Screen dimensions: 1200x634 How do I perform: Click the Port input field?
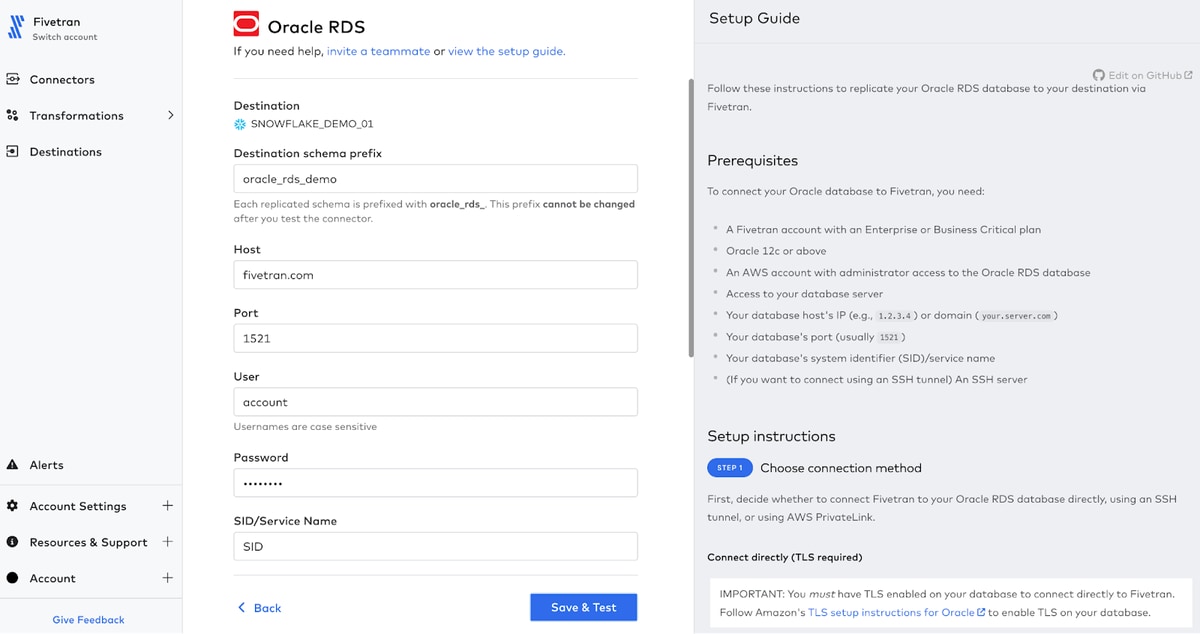pyautogui.click(x=436, y=338)
